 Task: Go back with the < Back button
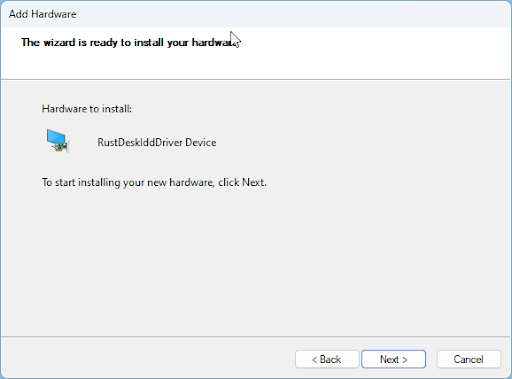pyautogui.click(x=327, y=359)
